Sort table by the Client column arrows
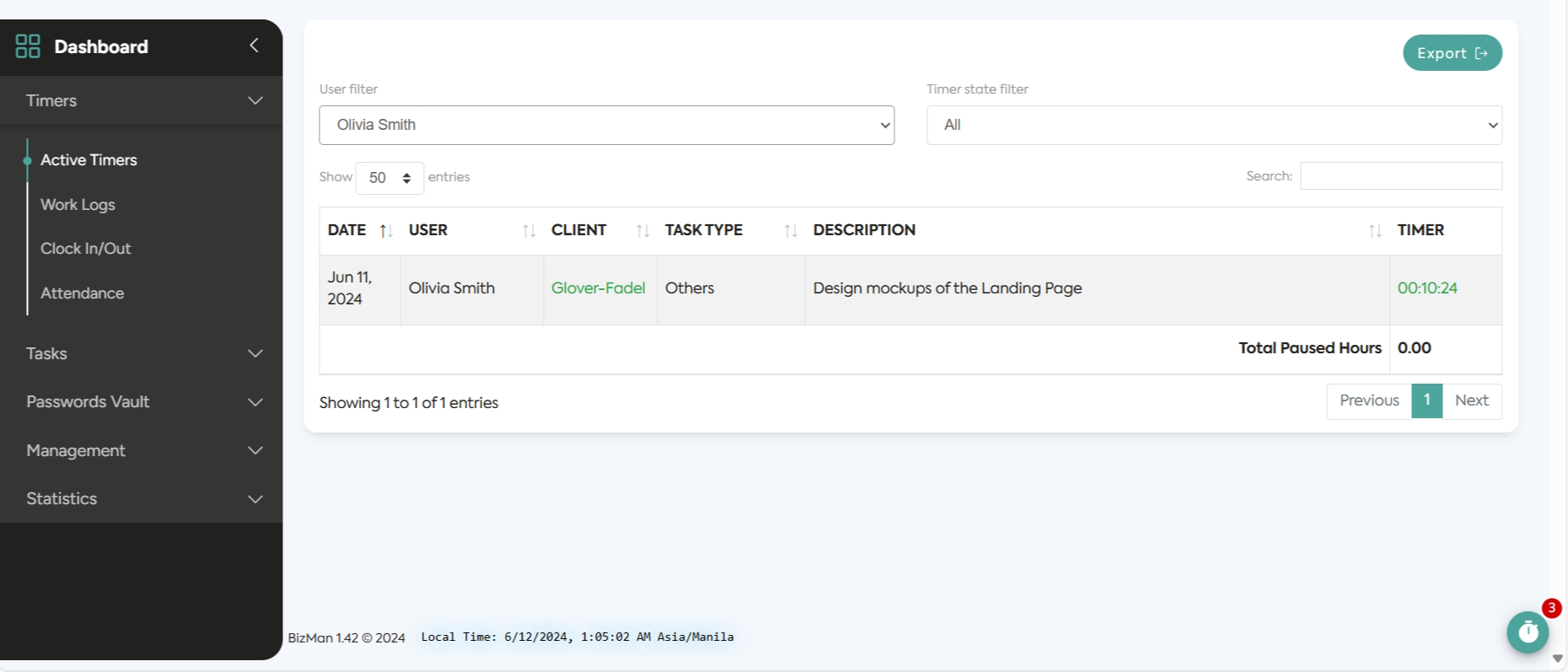1568x672 pixels. tap(642, 231)
